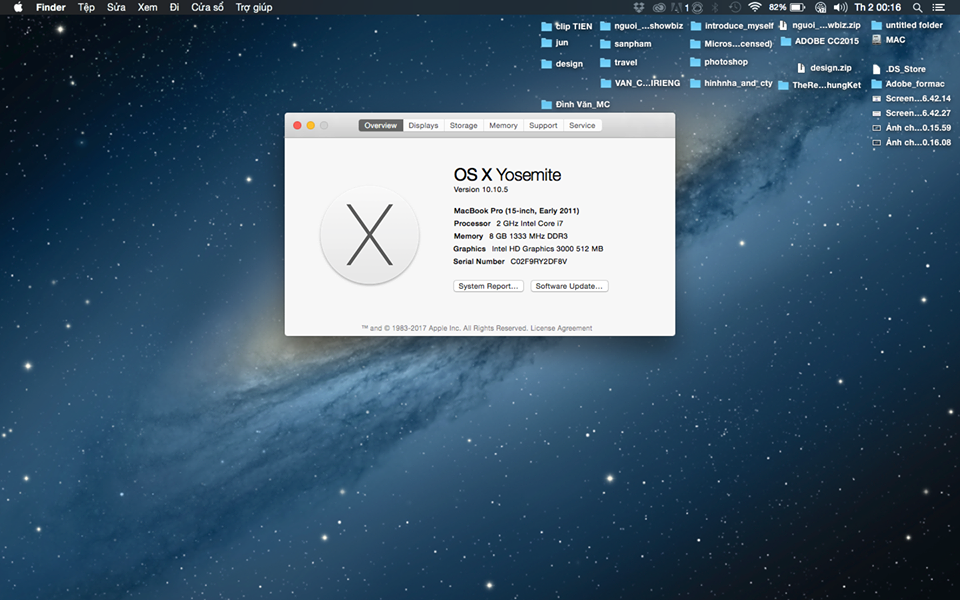Switch to the Displays tab
Viewport: 960px width, 600px height.
(423, 126)
